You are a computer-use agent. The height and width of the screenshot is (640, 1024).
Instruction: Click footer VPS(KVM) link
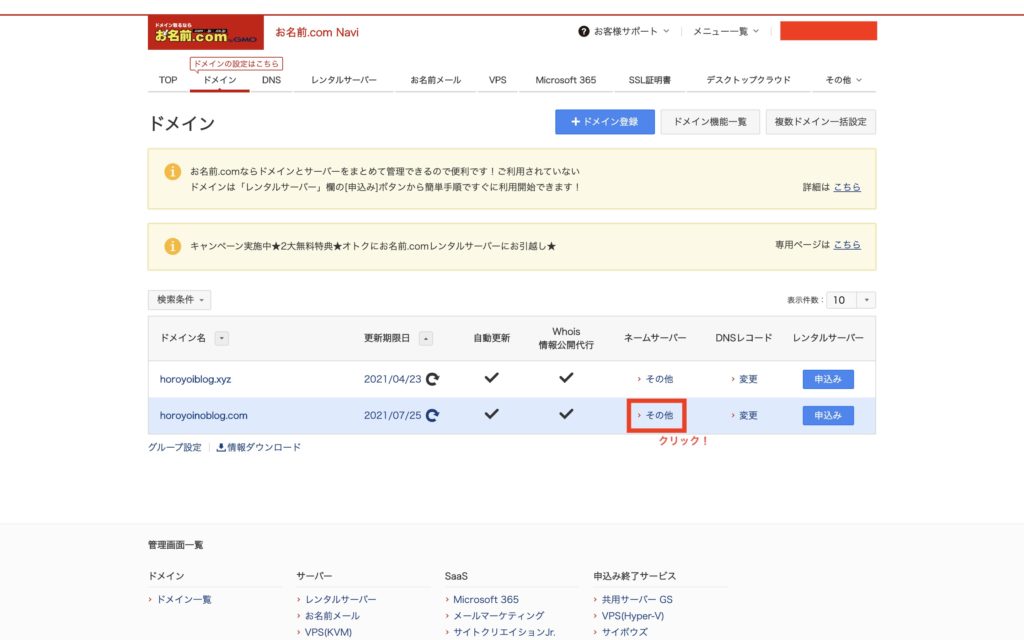pos(328,632)
